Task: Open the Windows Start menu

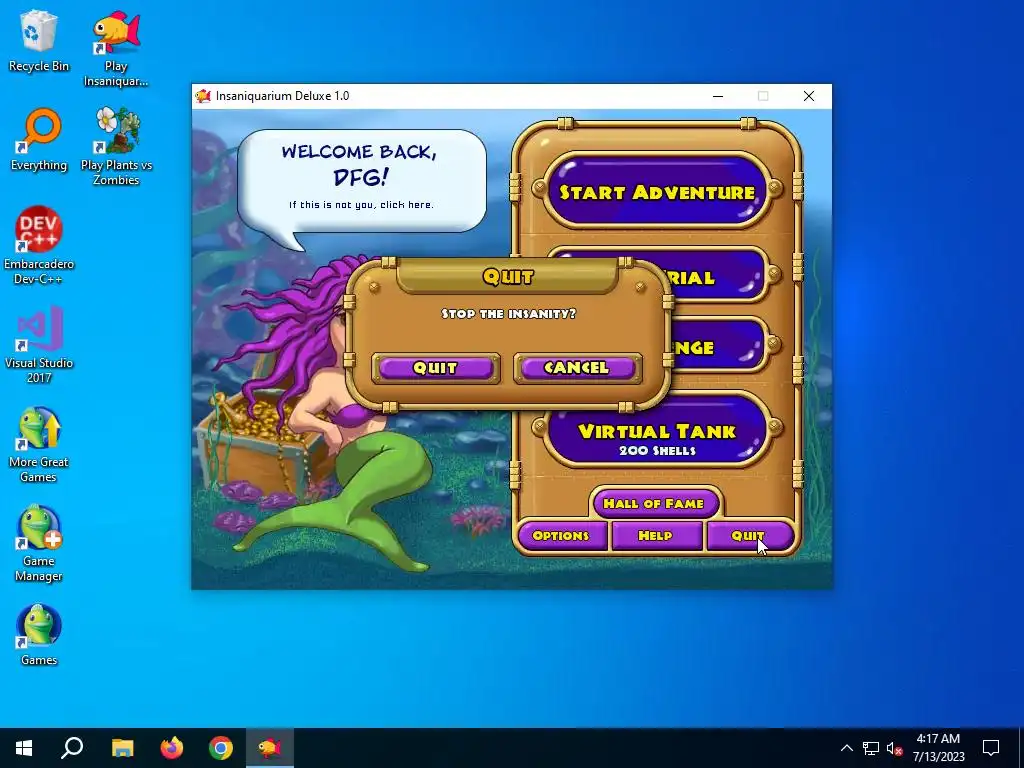Action: pos(24,748)
